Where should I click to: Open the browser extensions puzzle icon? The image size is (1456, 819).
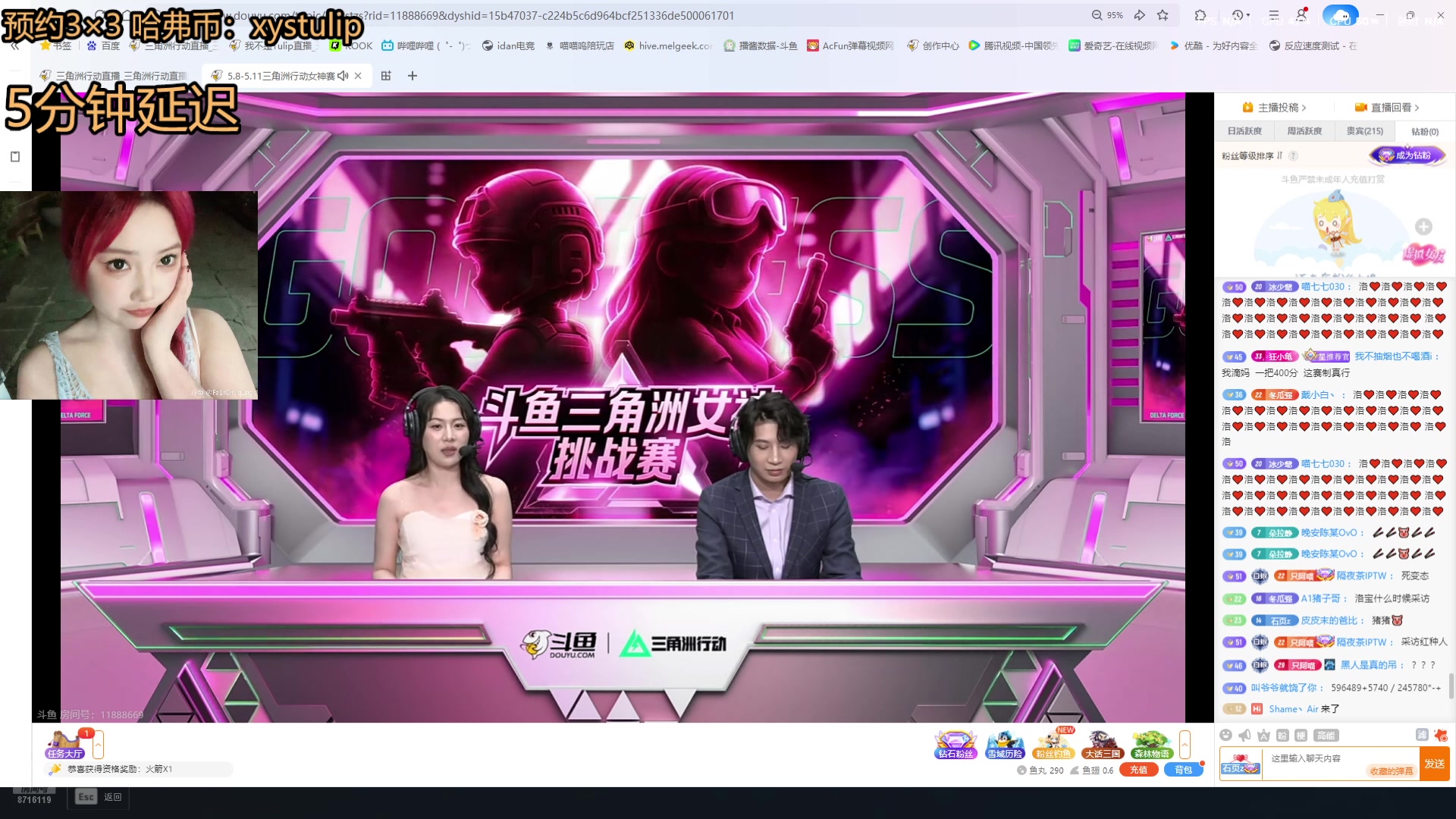(x=1200, y=15)
